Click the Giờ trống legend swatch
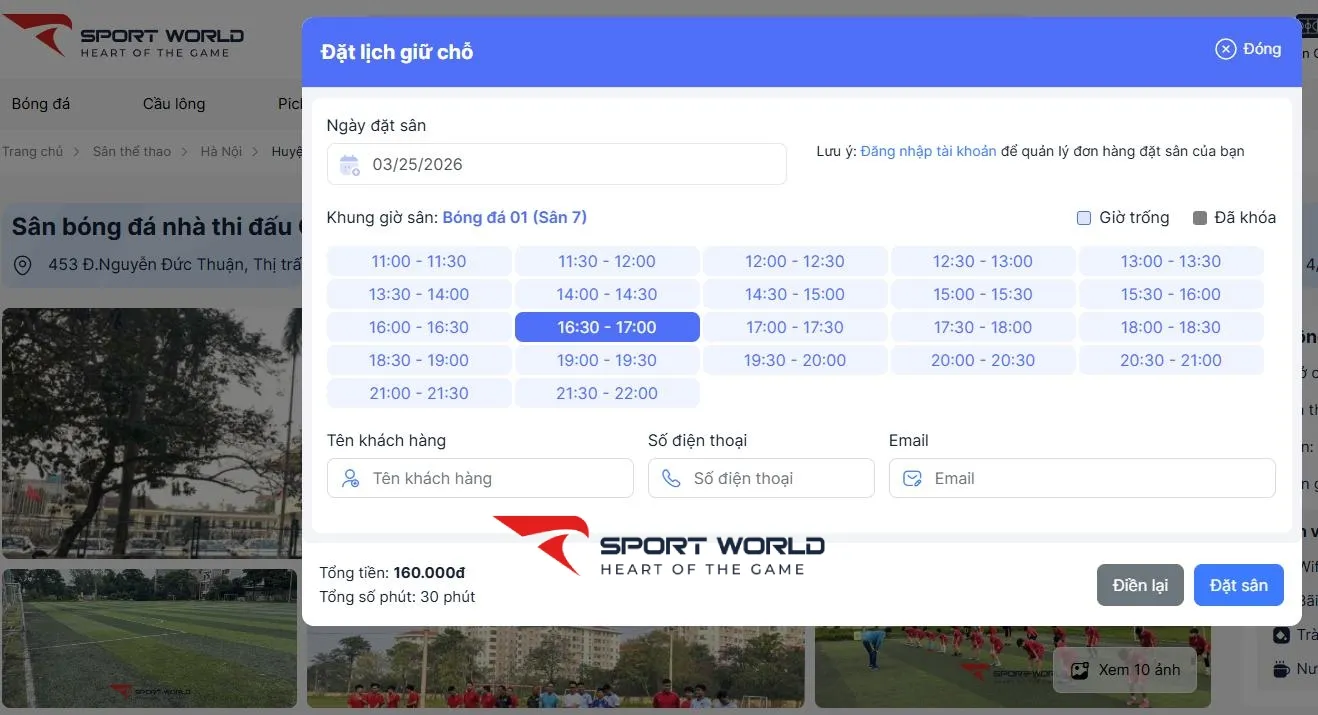Viewport: 1318px width, 715px height. (x=1084, y=218)
